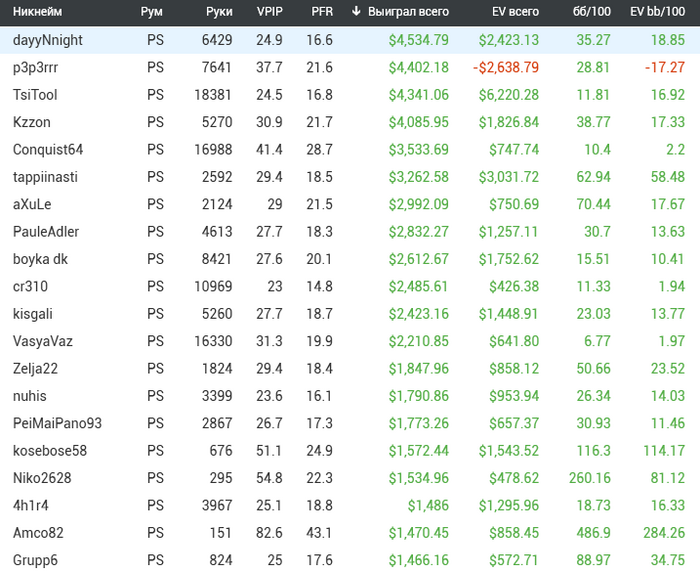Click the Выиграл всего column header
This screenshot has height=572, width=700.
click(x=408, y=12)
